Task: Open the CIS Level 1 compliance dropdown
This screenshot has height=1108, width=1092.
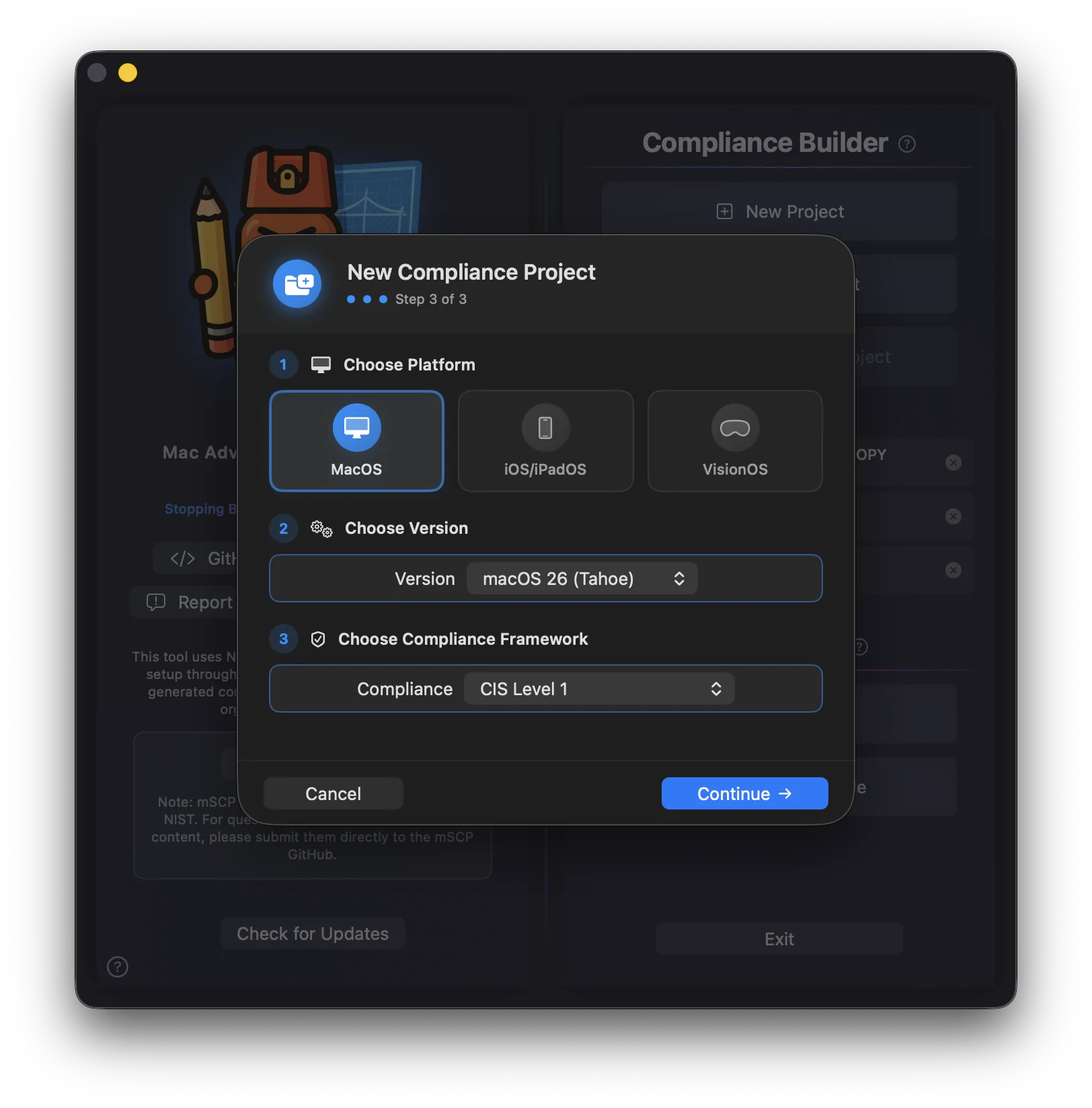Action: (x=598, y=689)
